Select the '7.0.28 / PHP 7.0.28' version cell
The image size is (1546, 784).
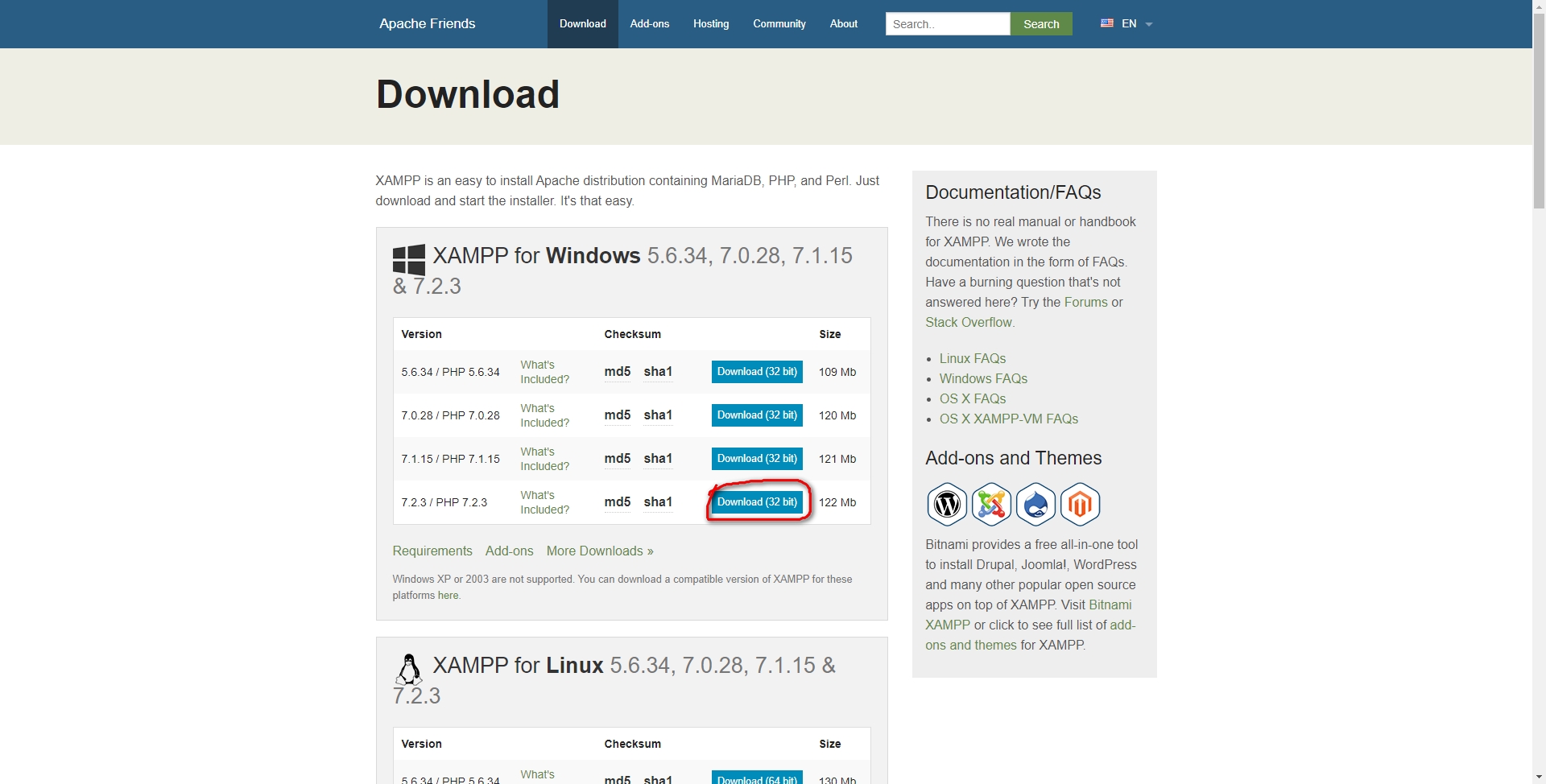tap(451, 415)
